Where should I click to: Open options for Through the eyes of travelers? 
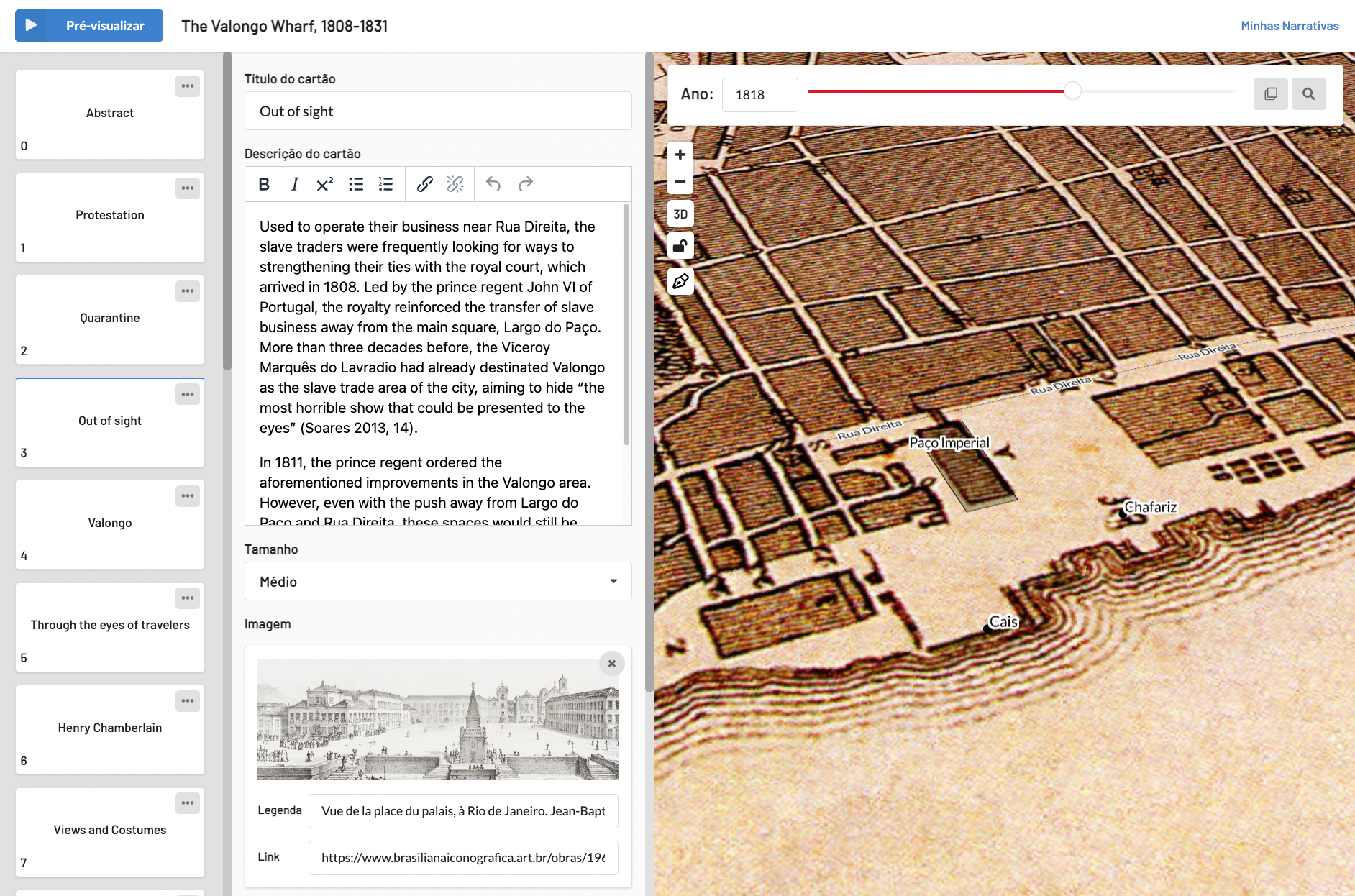188,598
